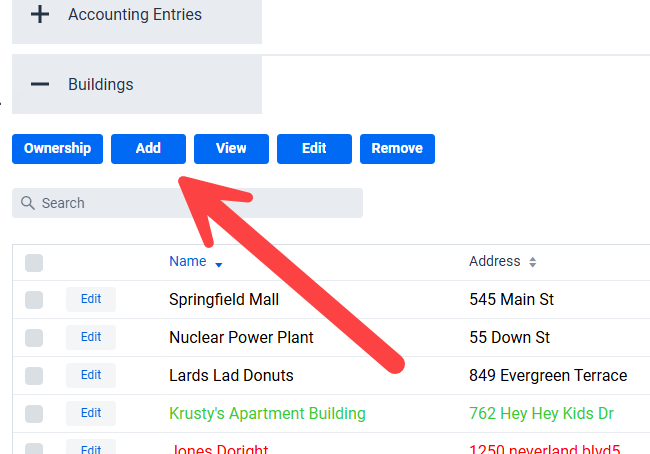This screenshot has width=650, height=454.
Task: Click the 55 Down St address cell
Action: coord(509,337)
